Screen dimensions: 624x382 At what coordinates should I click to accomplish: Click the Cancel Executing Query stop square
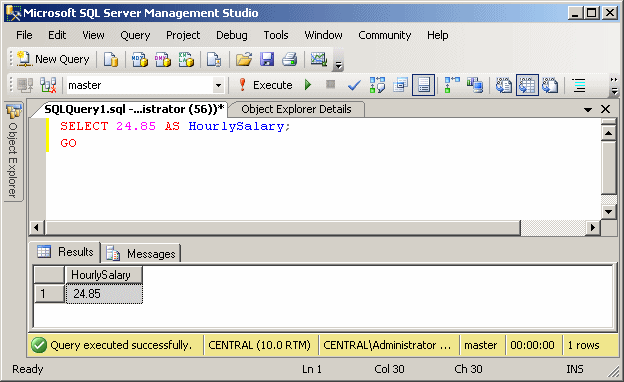point(330,84)
